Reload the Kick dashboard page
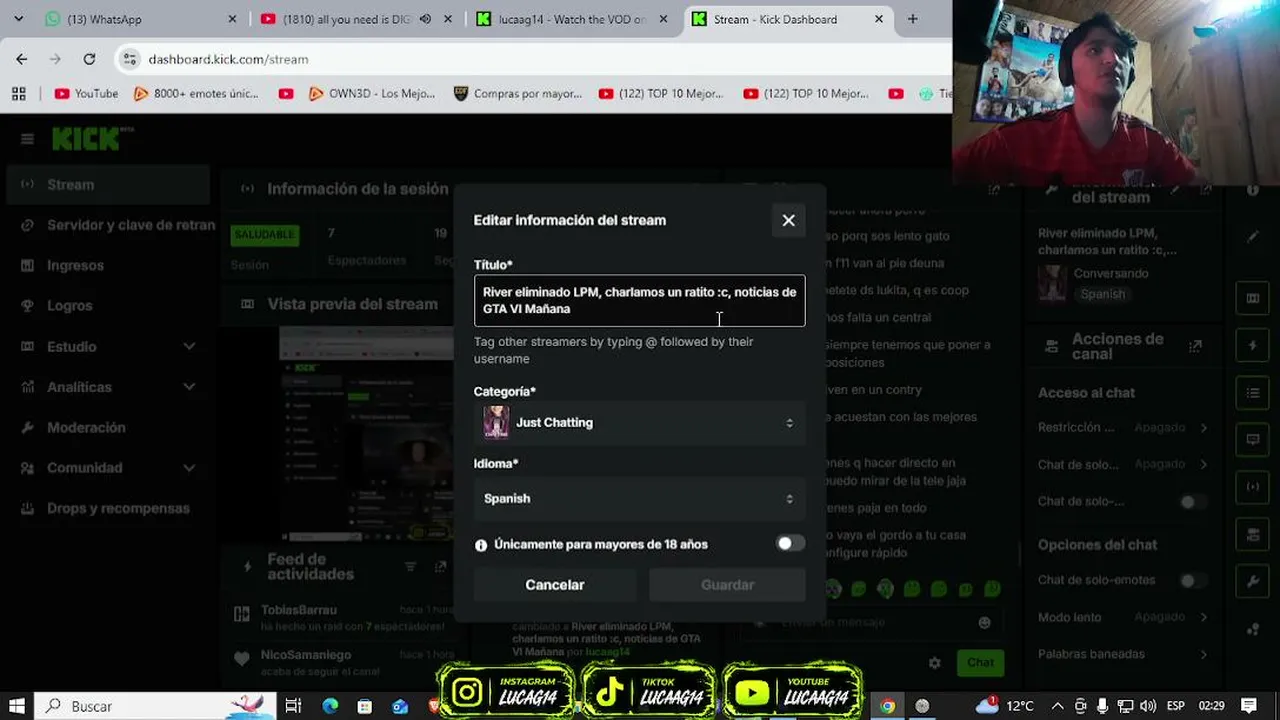Screen dimensions: 1280x720 click(89, 59)
